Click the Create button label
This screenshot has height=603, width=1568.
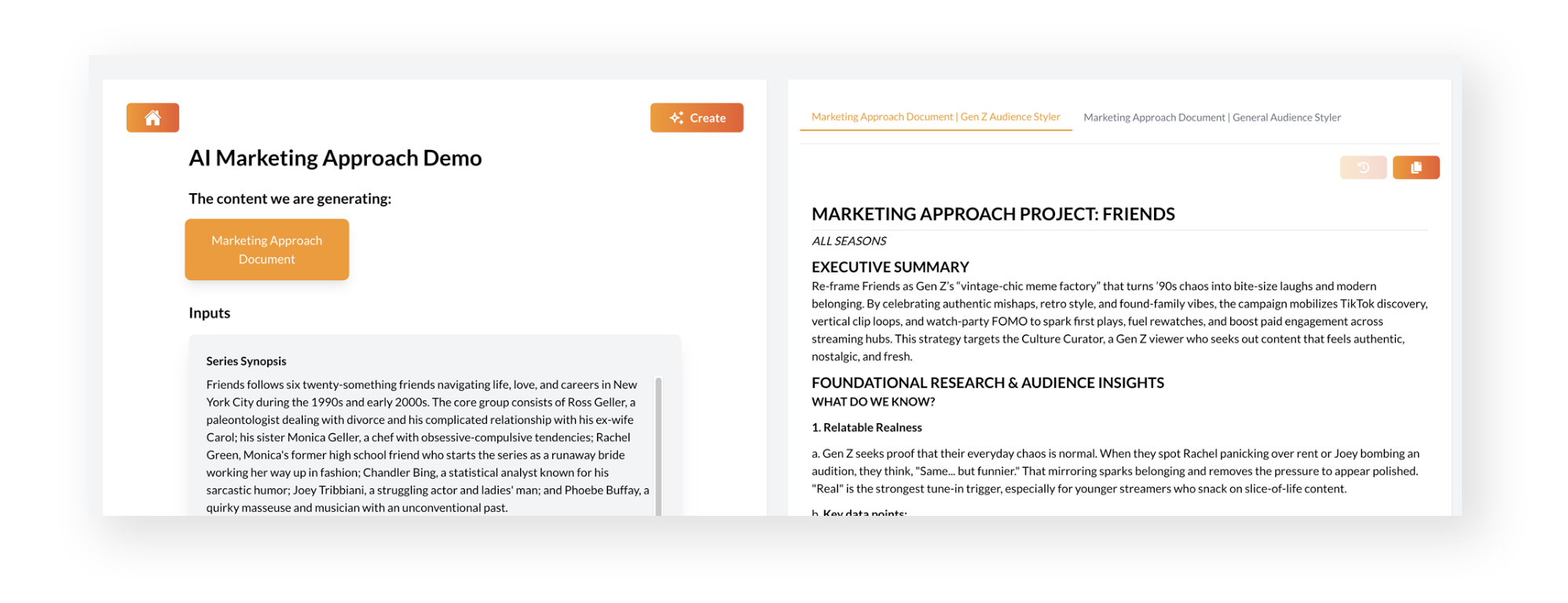[x=707, y=118]
